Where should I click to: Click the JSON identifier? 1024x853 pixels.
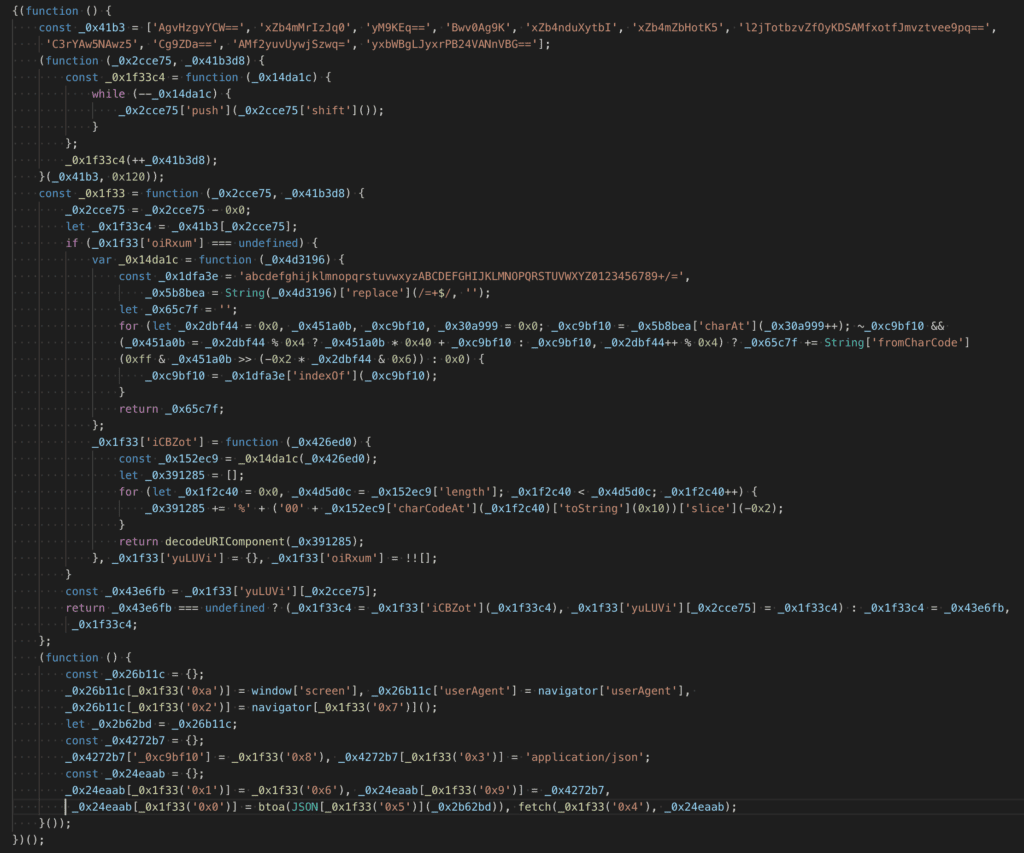pyautogui.click(x=304, y=807)
